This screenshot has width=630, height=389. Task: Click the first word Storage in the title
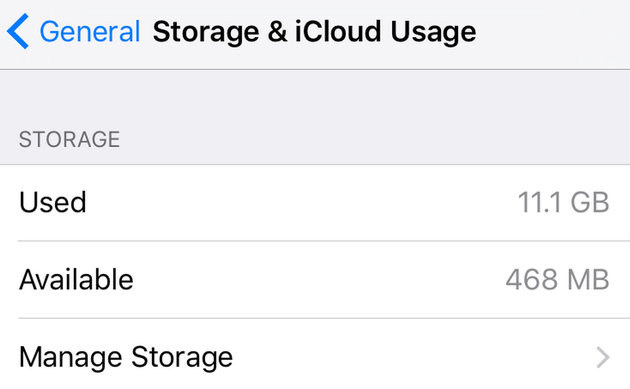pos(206,33)
